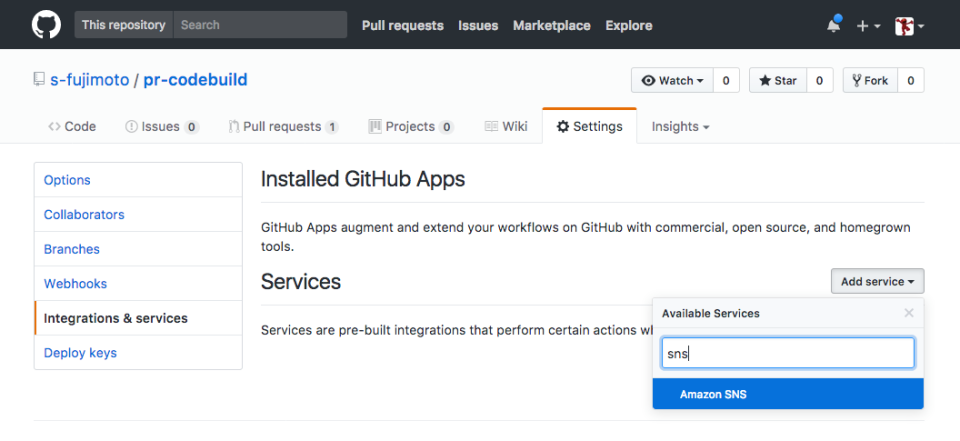The image size is (960, 441).
Task: Click the Search box in header
Action: point(260,25)
